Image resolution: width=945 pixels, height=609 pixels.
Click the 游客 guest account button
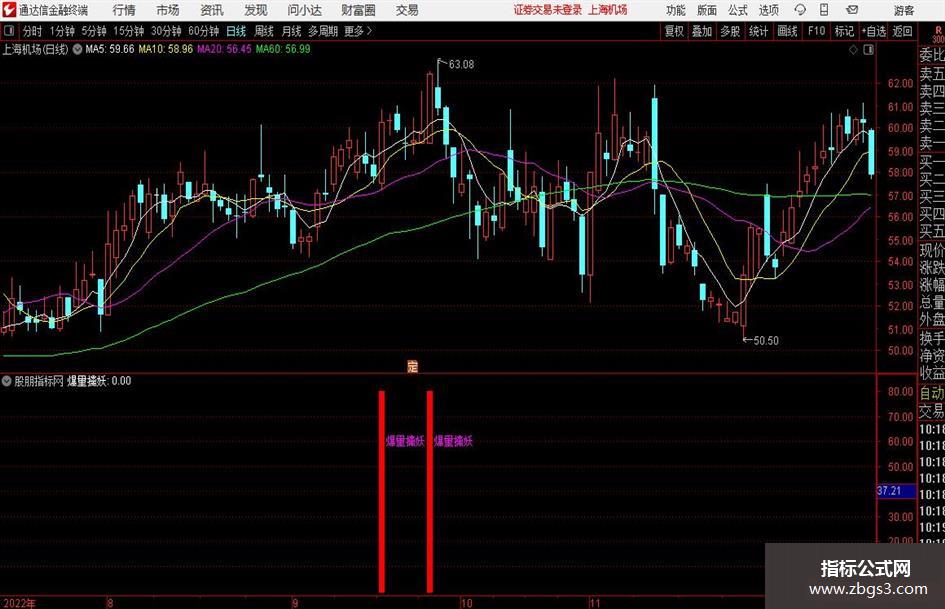pos(903,10)
